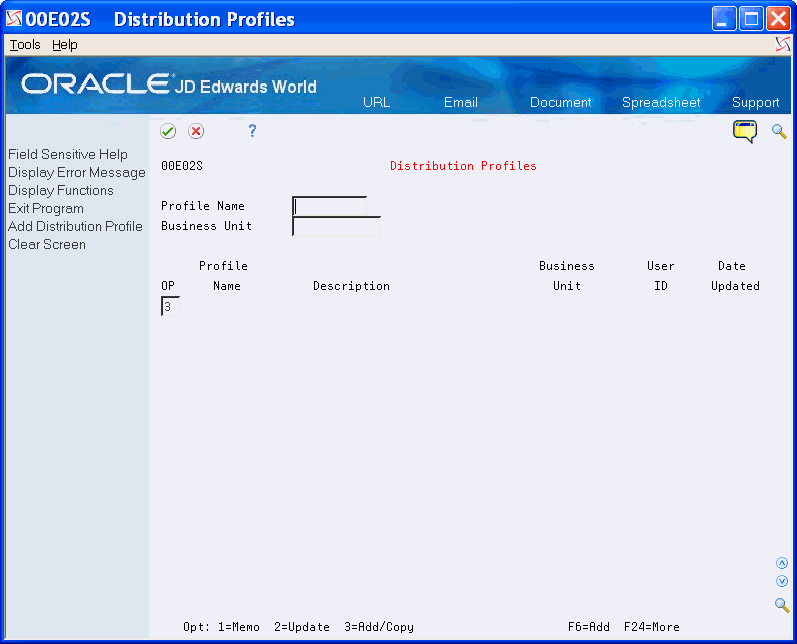
Task: Close the Distribution Profiles window
Action: 778,19
